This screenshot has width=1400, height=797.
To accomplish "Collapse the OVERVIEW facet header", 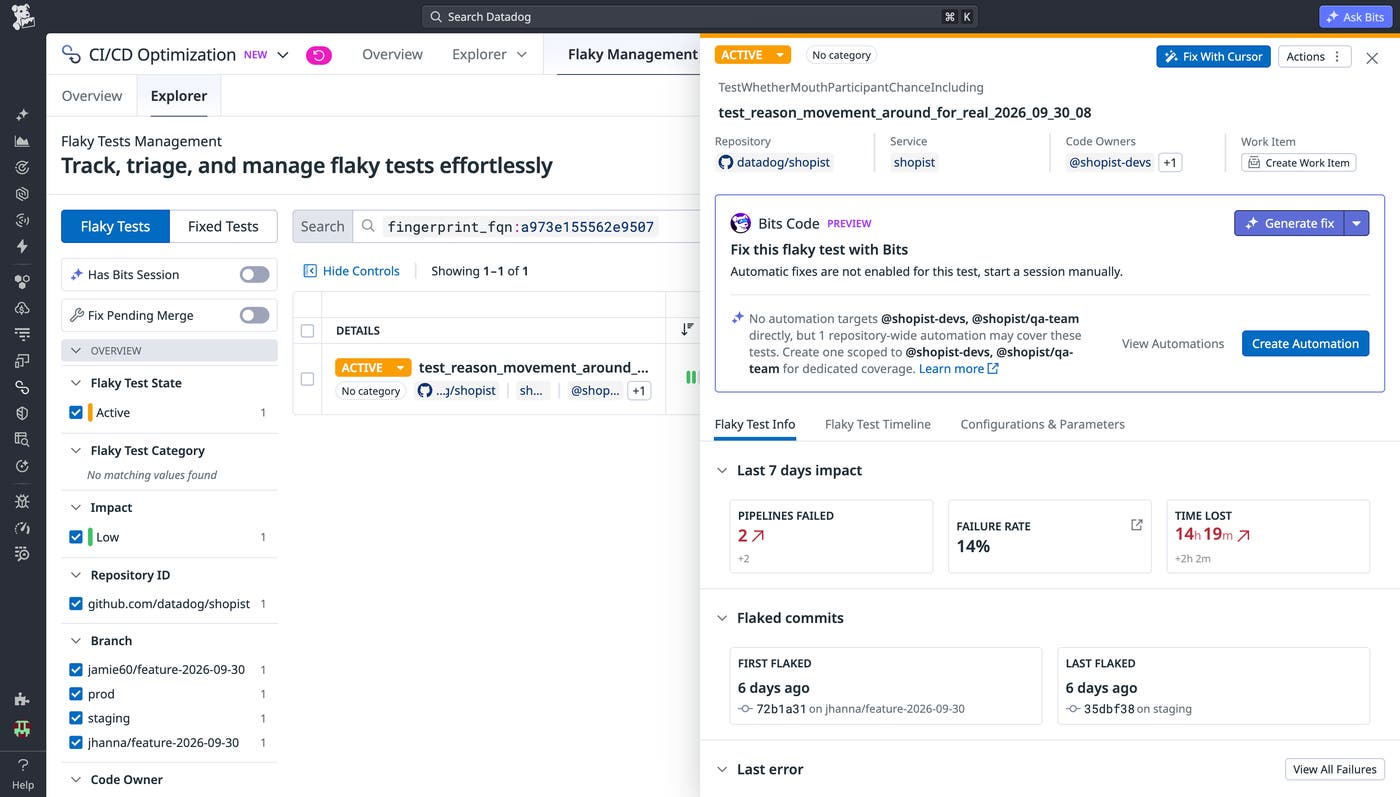I will [x=169, y=350].
